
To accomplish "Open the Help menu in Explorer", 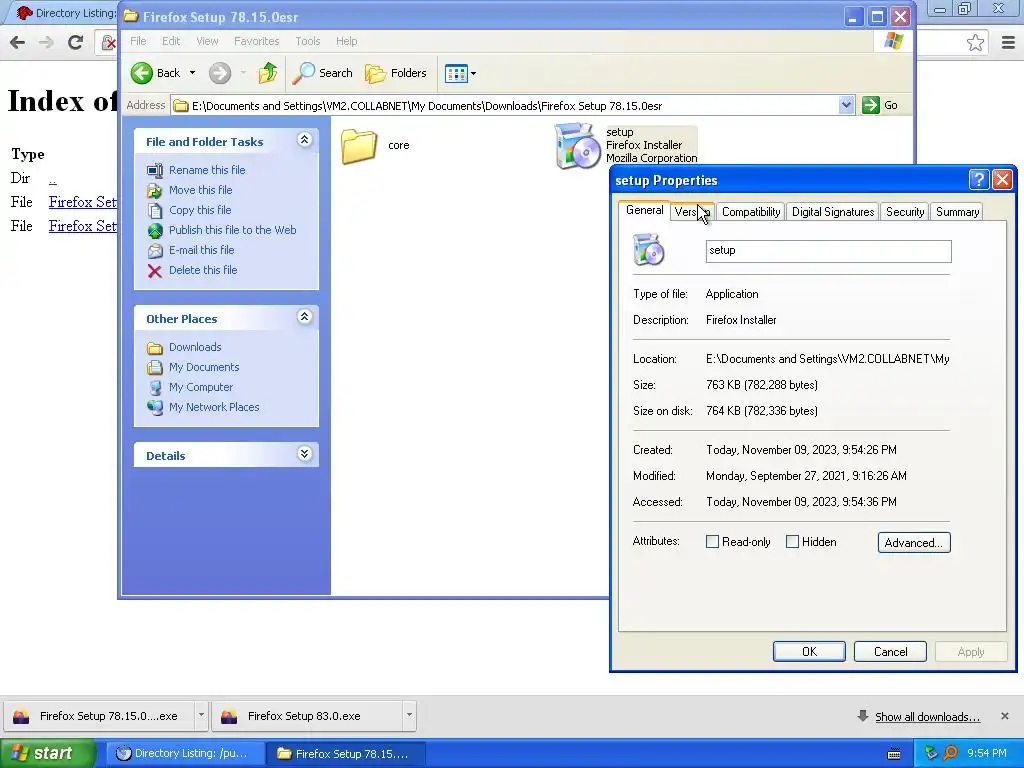I will tap(346, 41).
